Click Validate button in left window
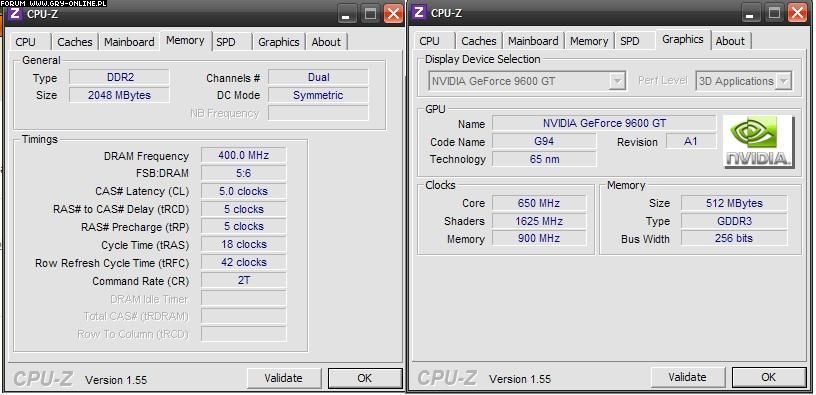 point(283,378)
